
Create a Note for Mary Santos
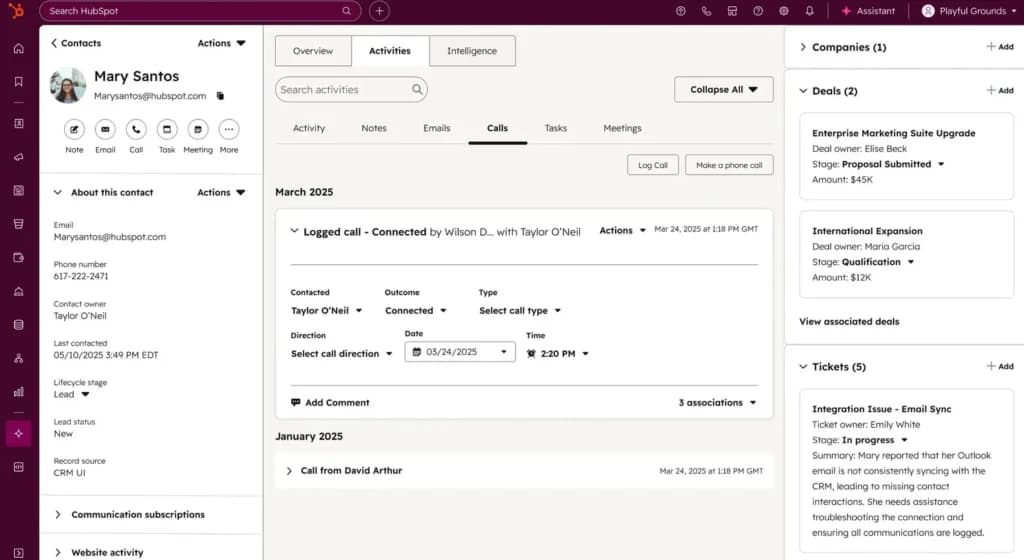(x=74, y=129)
